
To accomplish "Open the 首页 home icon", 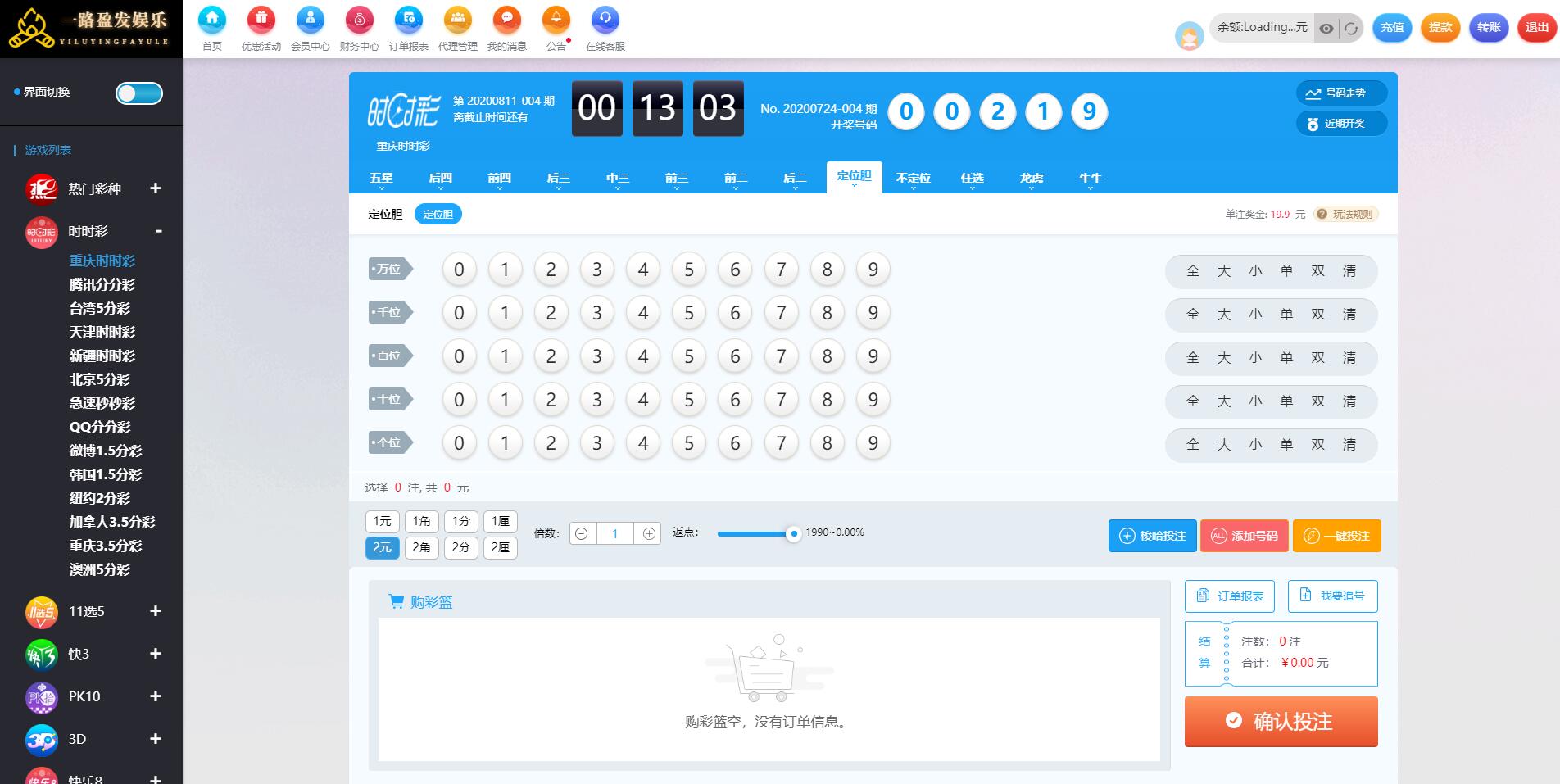I will (212, 20).
